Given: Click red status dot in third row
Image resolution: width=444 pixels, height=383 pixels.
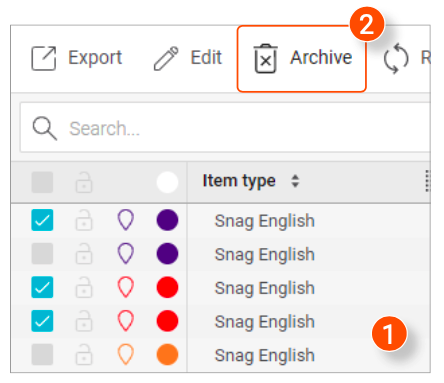Looking at the screenshot, I should point(167,287).
